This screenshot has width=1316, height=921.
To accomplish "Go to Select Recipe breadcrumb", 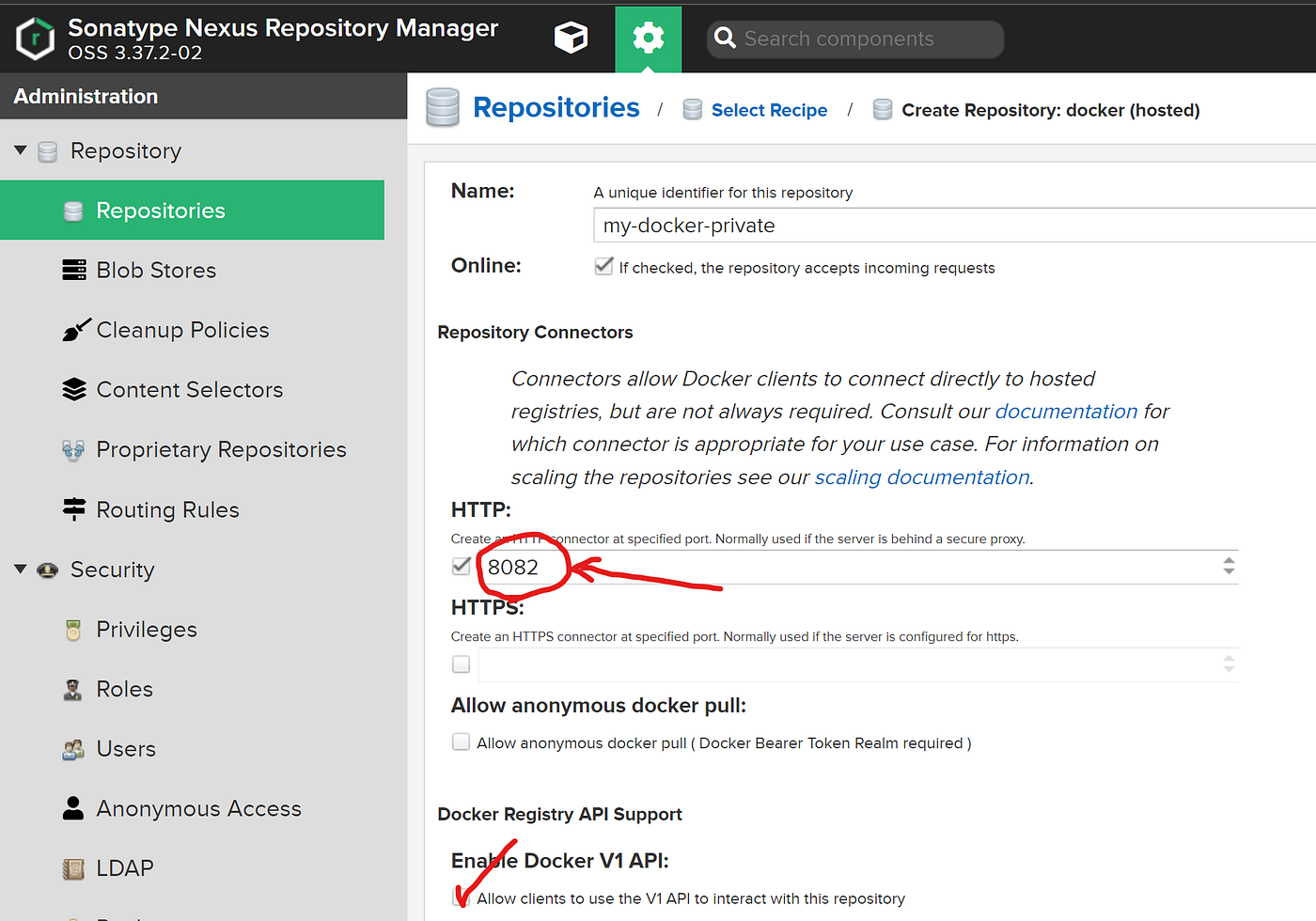I will [769, 110].
